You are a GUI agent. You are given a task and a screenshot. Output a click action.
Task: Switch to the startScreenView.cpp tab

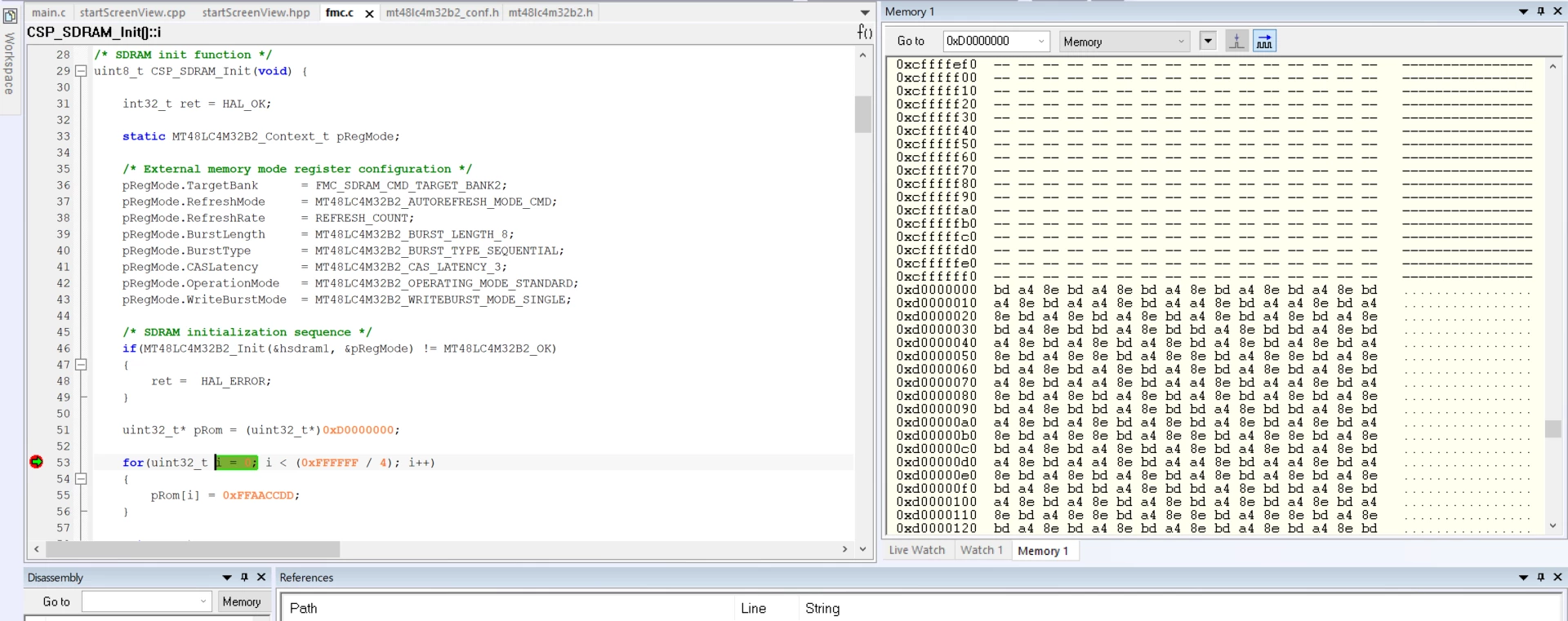[132, 12]
